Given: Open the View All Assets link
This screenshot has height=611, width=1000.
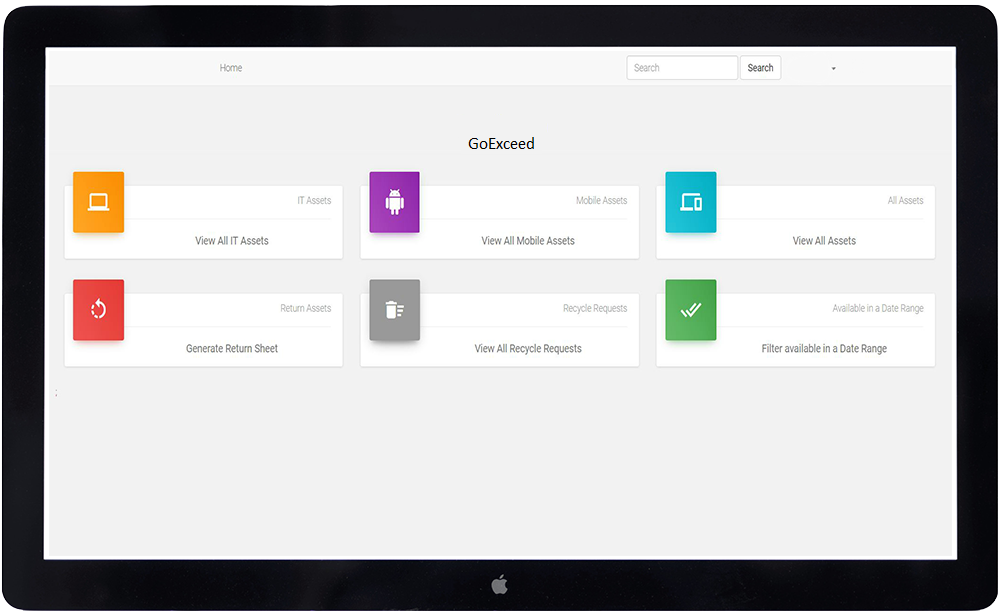Looking at the screenshot, I should pos(824,240).
